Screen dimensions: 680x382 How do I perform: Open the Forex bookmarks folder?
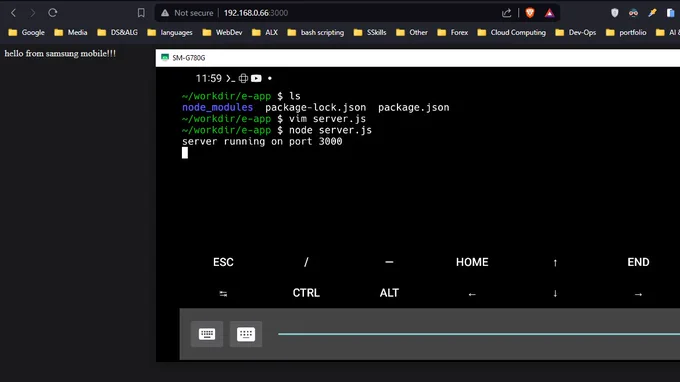pyautogui.click(x=453, y=33)
